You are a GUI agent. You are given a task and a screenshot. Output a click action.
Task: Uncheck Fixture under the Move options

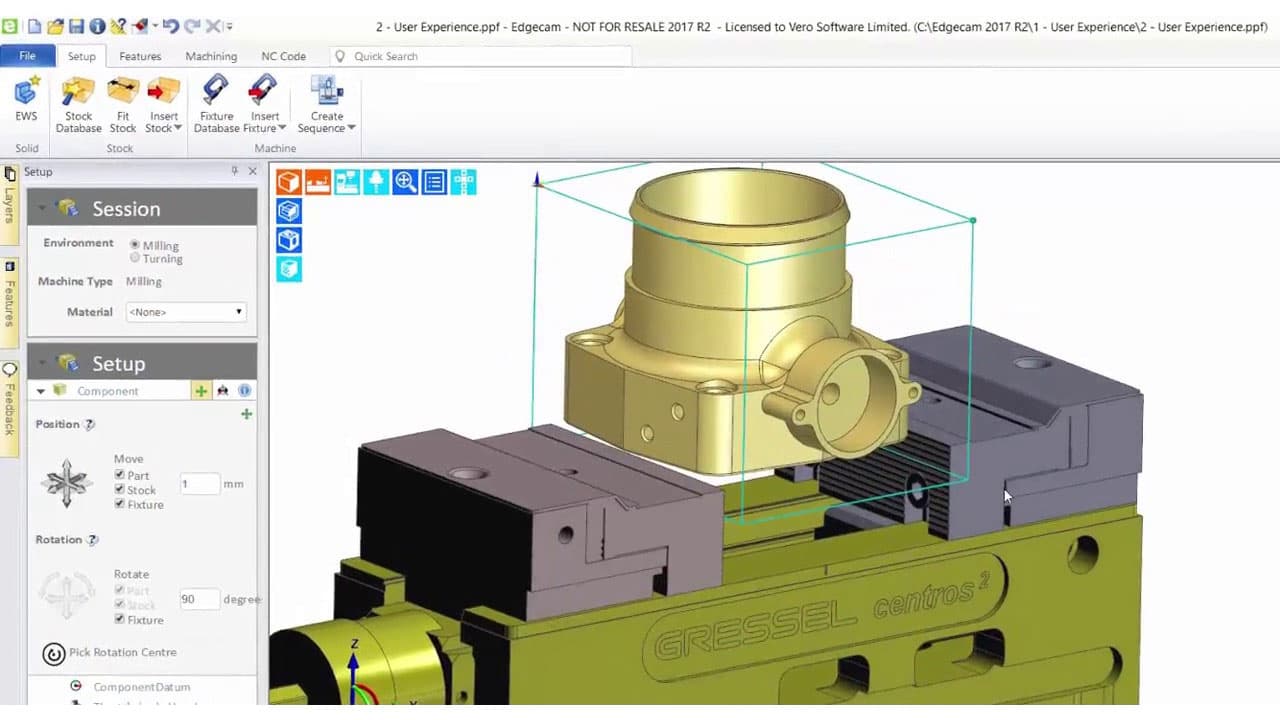[x=120, y=505]
